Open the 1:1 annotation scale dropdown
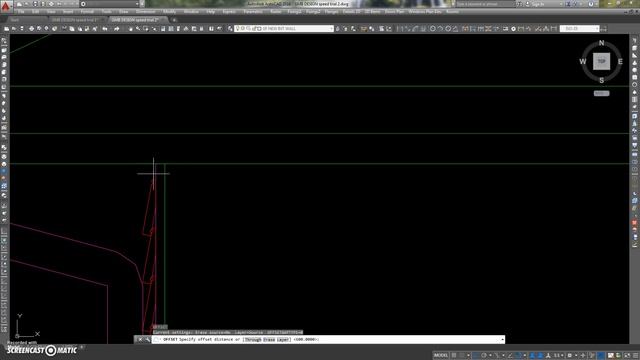The height and width of the screenshot is (360, 640). (562, 356)
